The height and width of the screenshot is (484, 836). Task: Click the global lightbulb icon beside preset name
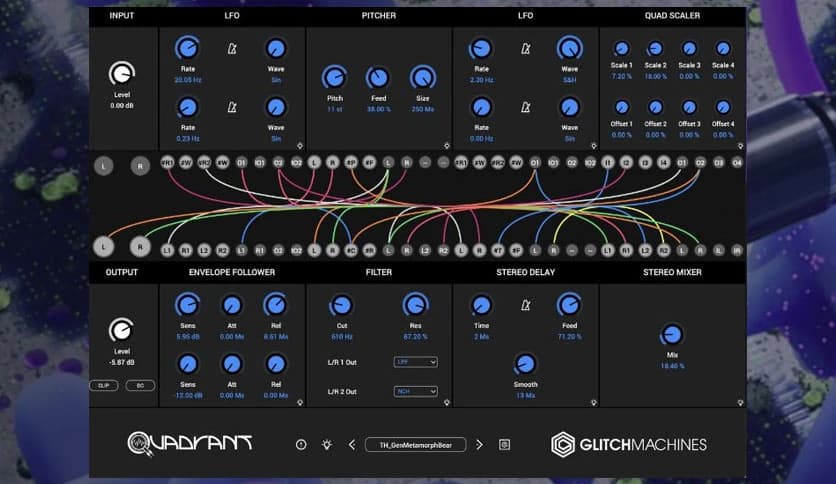tap(327, 445)
